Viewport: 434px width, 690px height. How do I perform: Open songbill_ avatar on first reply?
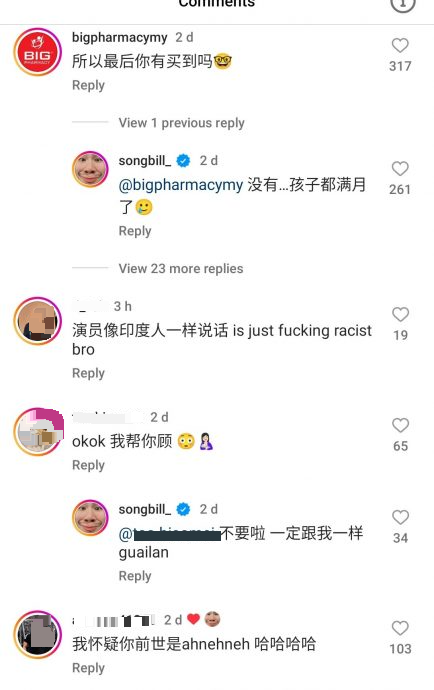click(90, 169)
